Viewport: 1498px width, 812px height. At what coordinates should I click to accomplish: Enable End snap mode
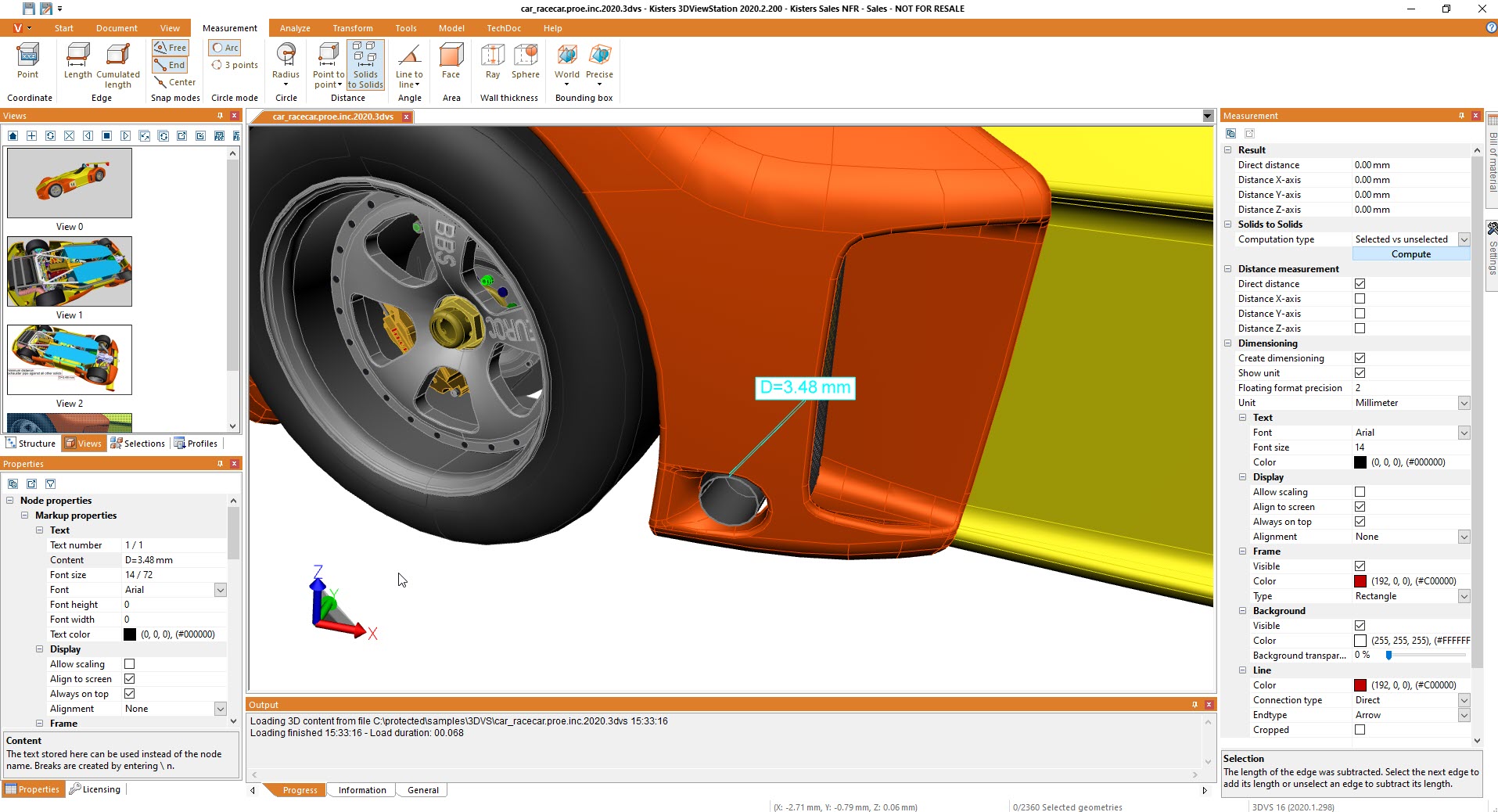(x=171, y=65)
